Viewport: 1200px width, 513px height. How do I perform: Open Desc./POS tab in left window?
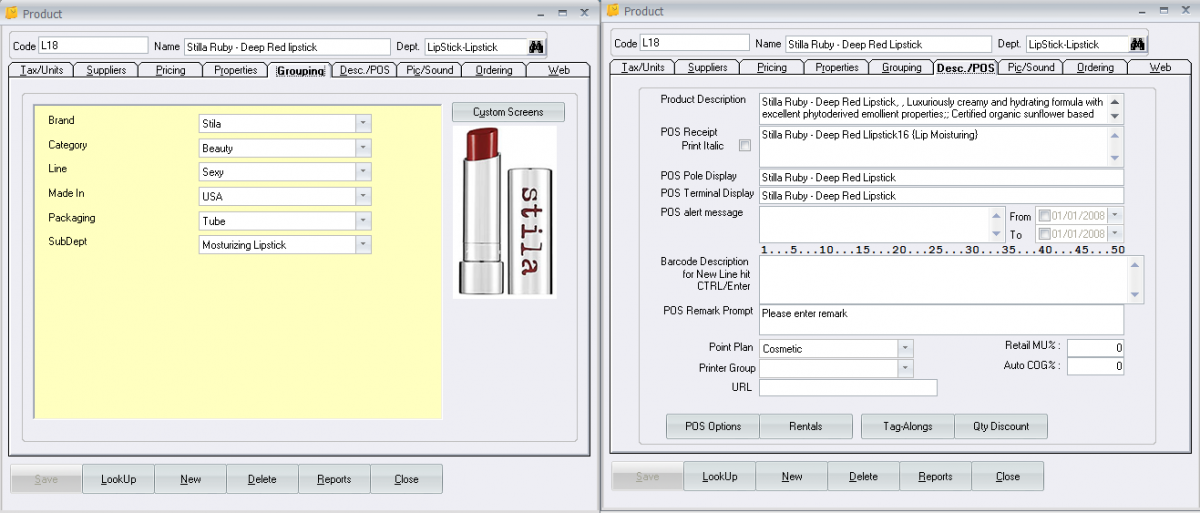tap(365, 70)
